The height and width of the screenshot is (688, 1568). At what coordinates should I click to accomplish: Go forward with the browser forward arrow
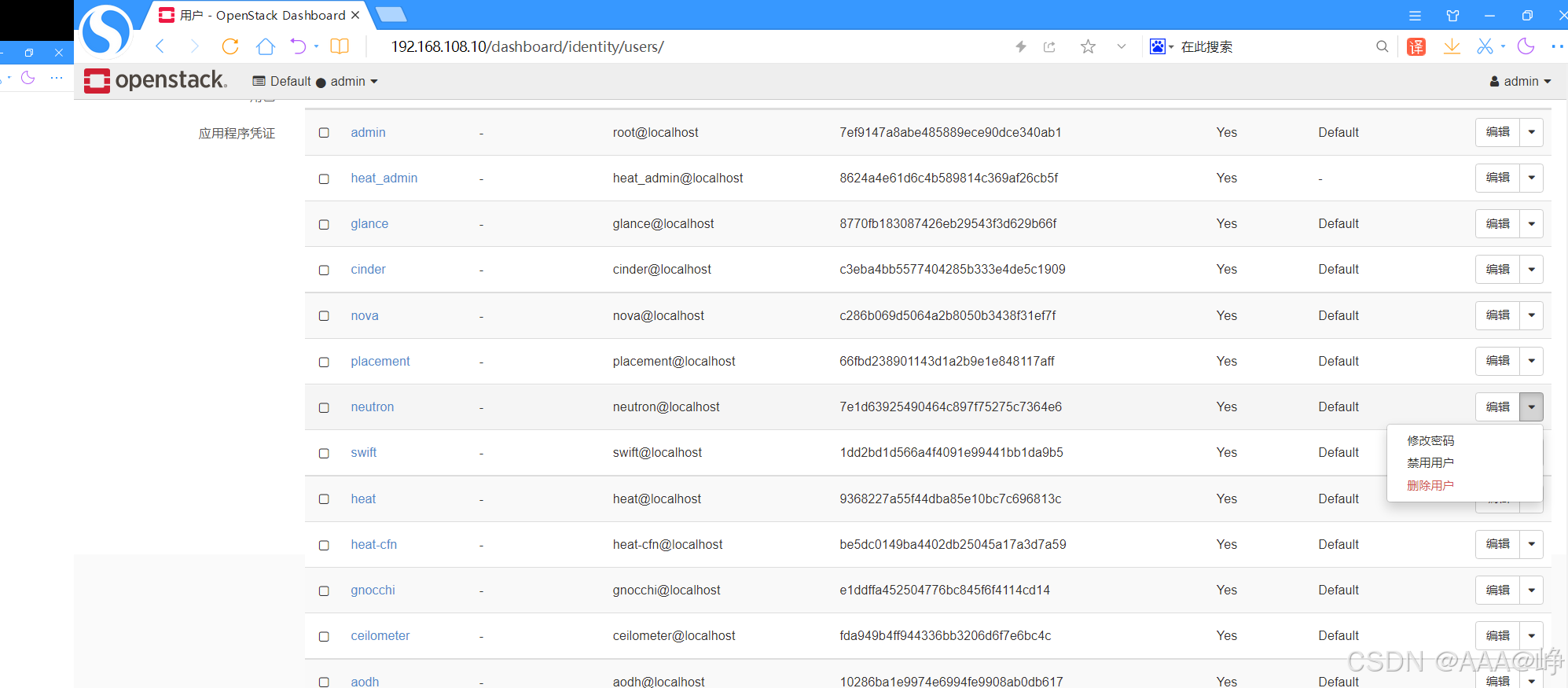pos(194,46)
